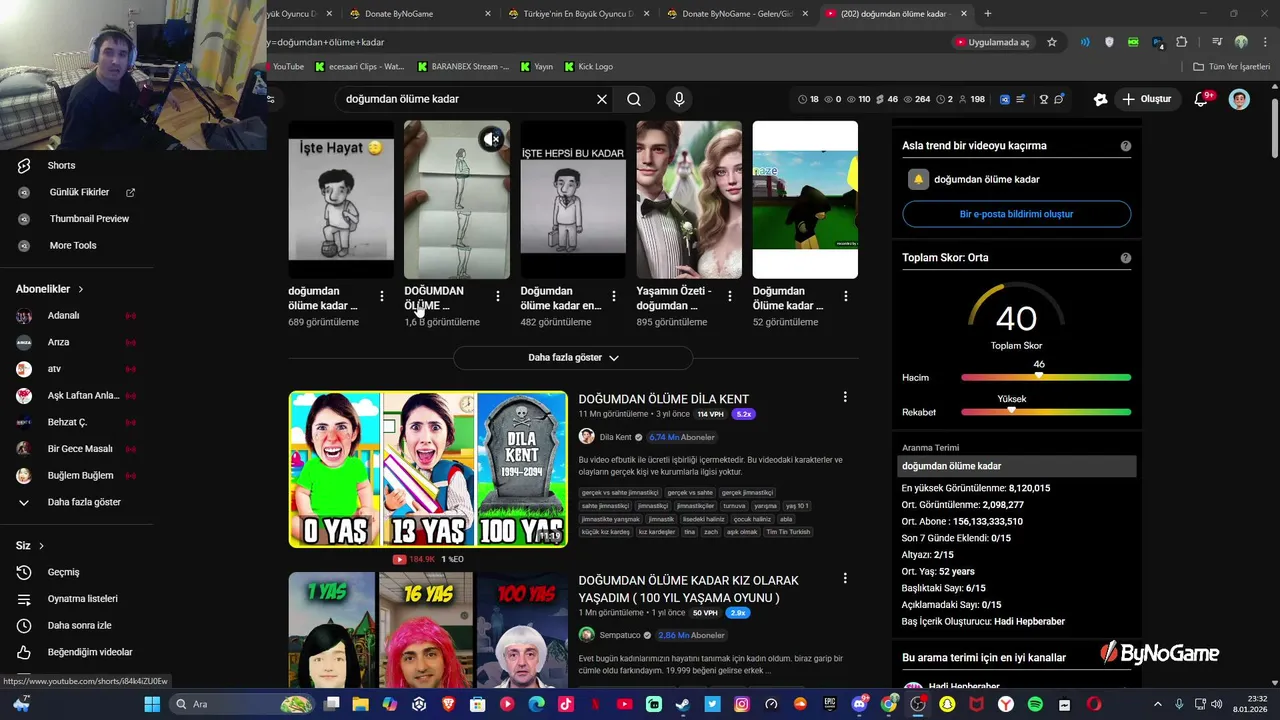Open Thumbnail Preview in the sidebar

click(89, 218)
